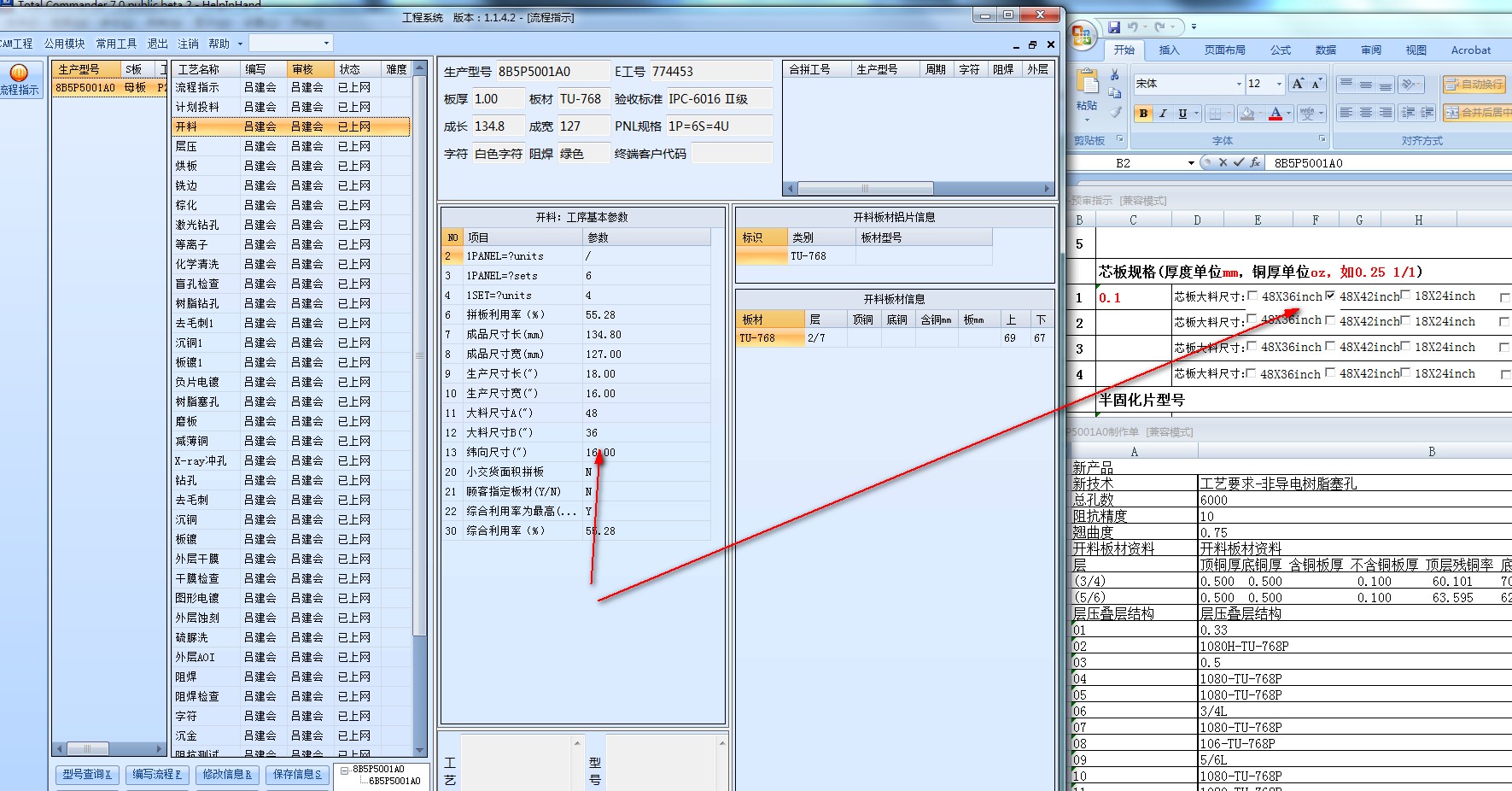The image size is (1512, 791).
Task: Click the 自动换行 wrap text button
Action: [x=1474, y=84]
